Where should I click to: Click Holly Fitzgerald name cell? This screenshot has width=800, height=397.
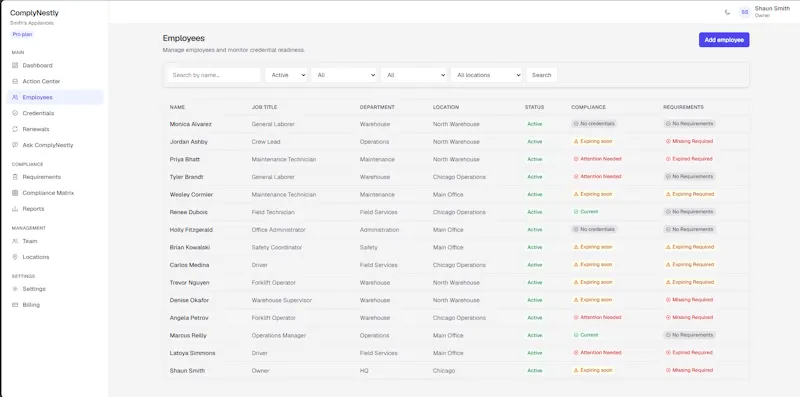pyautogui.click(x=191, y=230)
